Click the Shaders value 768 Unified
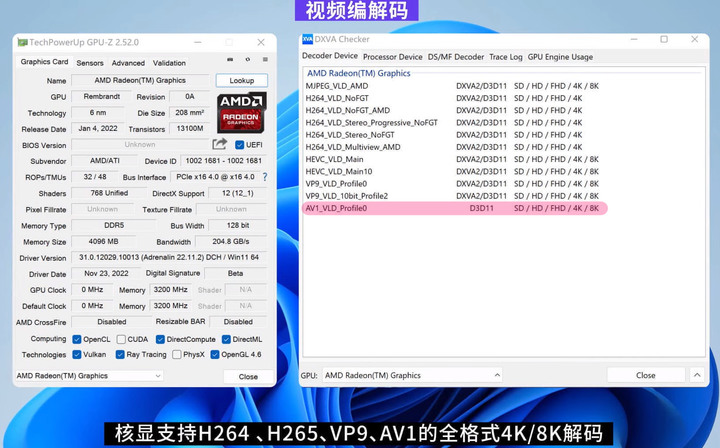The width and height of the screenshot is (720, 448). click(109, 193)
